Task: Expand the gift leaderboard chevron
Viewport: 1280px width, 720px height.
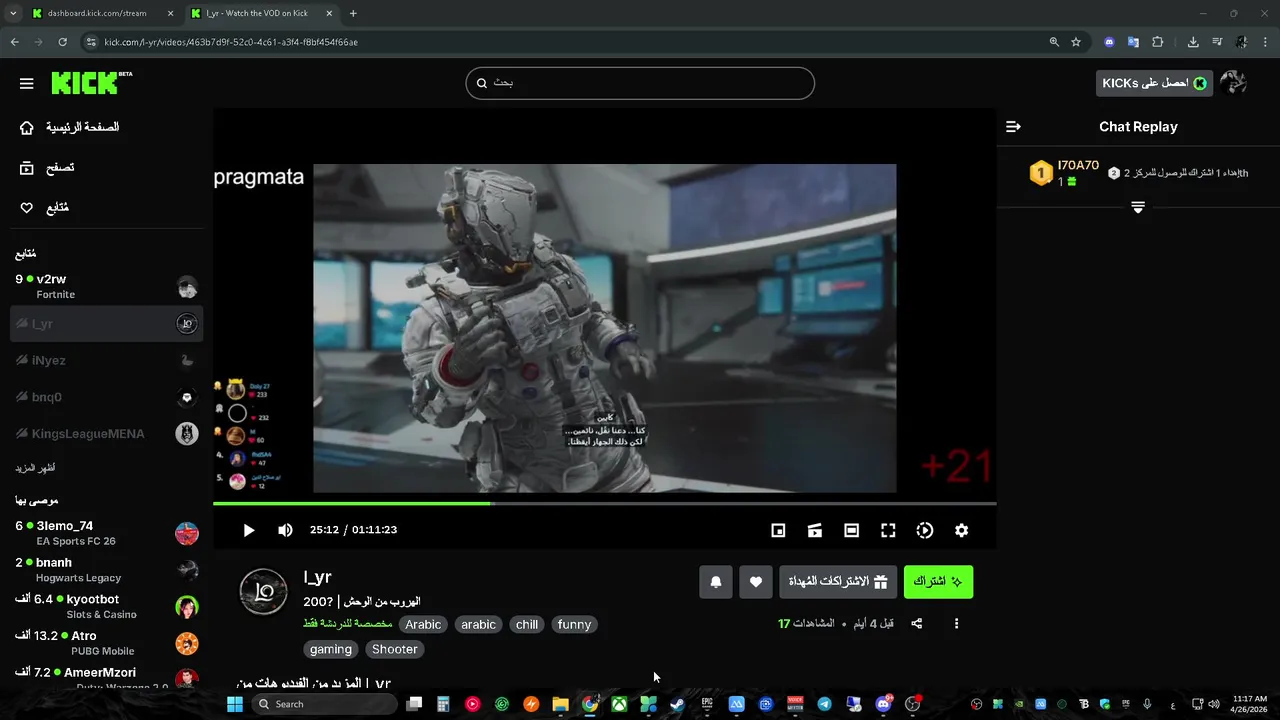Action: click(x=1138, y=207)
